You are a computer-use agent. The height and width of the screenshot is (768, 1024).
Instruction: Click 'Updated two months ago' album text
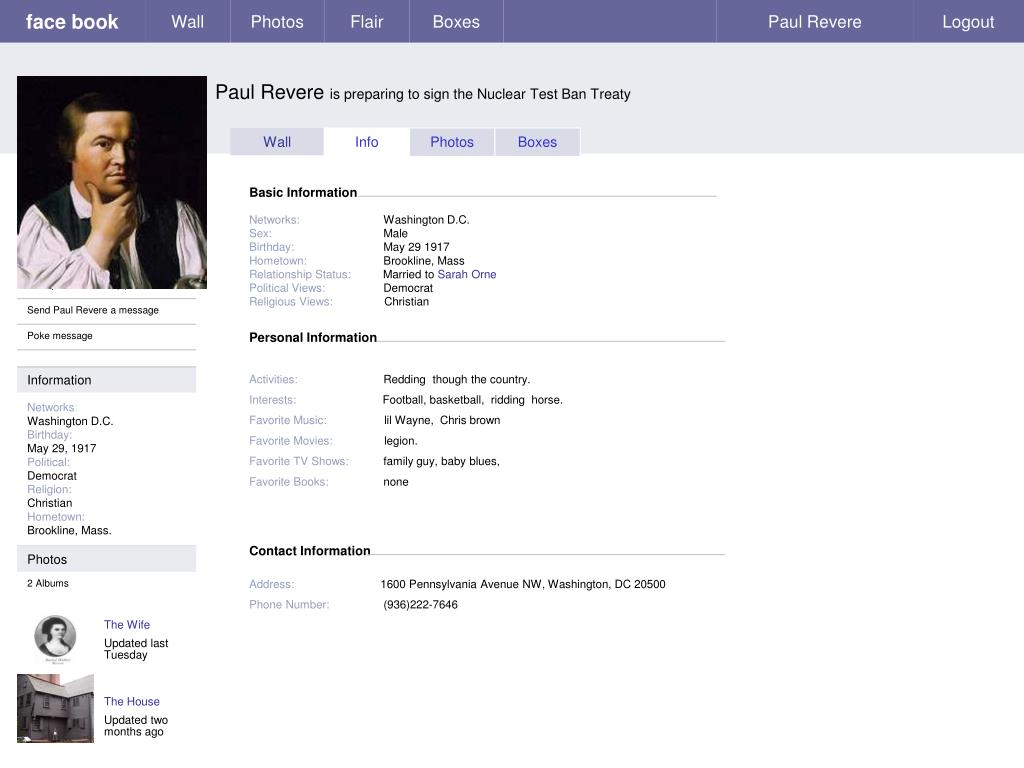click(136, 726)
